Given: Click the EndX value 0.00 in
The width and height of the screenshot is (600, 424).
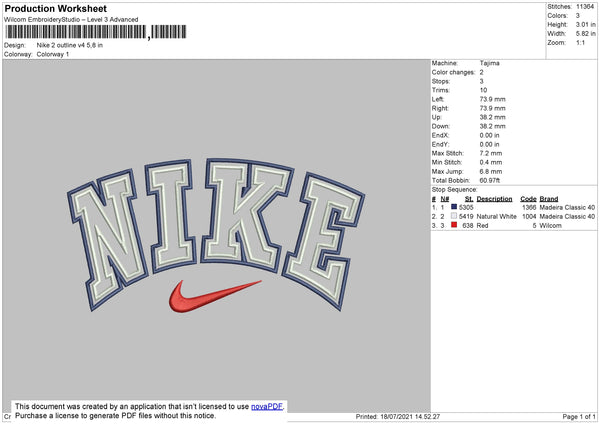Looking at the screenshot, I should (x=489, y=135).
